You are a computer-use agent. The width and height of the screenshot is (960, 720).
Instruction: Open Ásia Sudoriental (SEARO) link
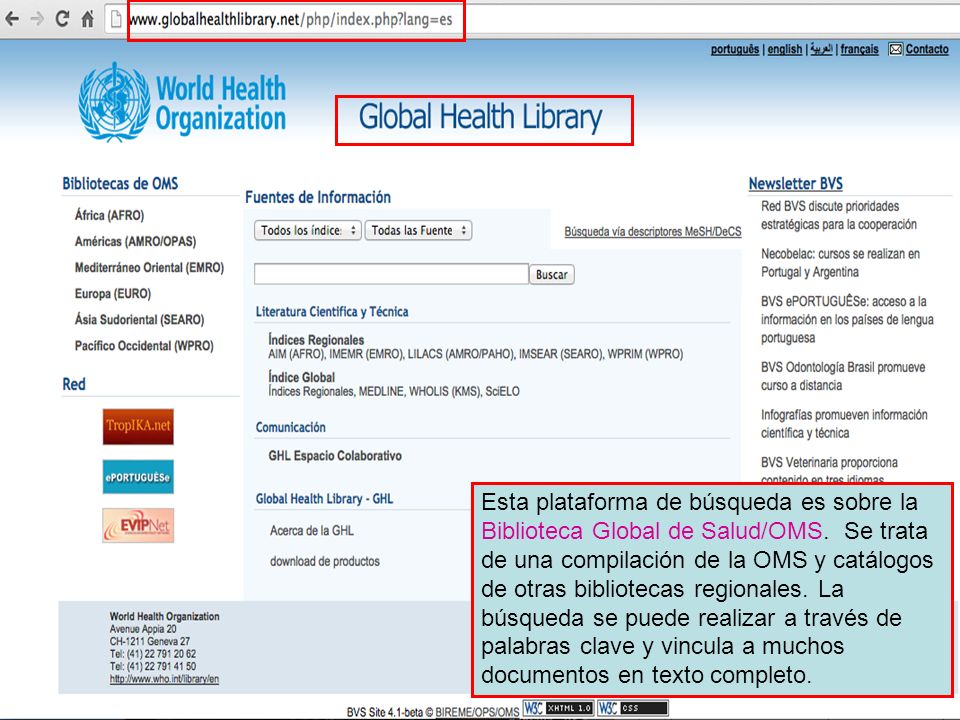140,320
